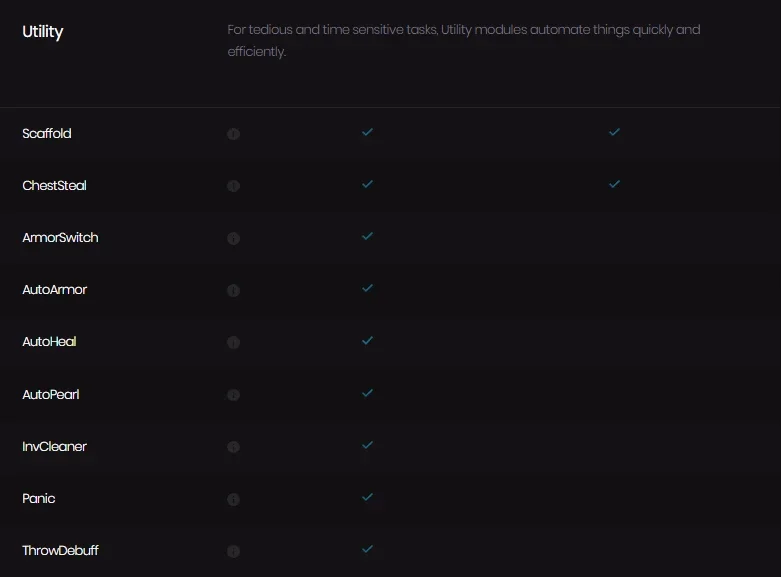
Task: Click the Utility modules description text
Action: pos(464,40)
